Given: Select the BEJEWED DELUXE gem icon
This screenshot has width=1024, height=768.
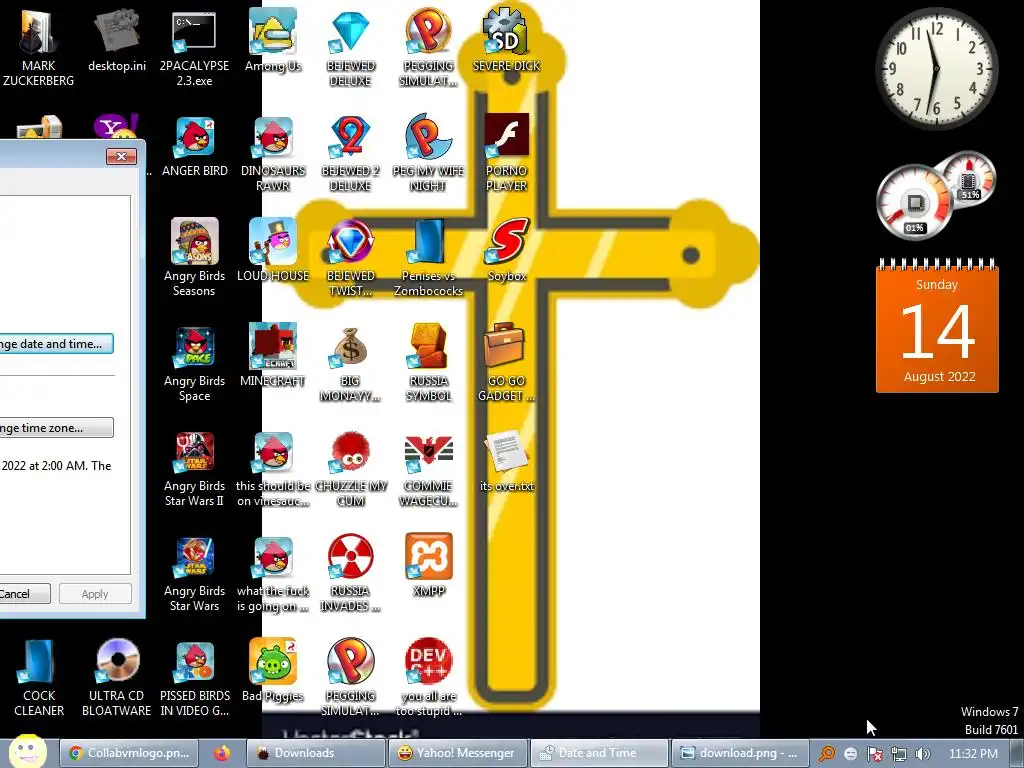Looking at the screenshot, I should click(x=350, y=47).
